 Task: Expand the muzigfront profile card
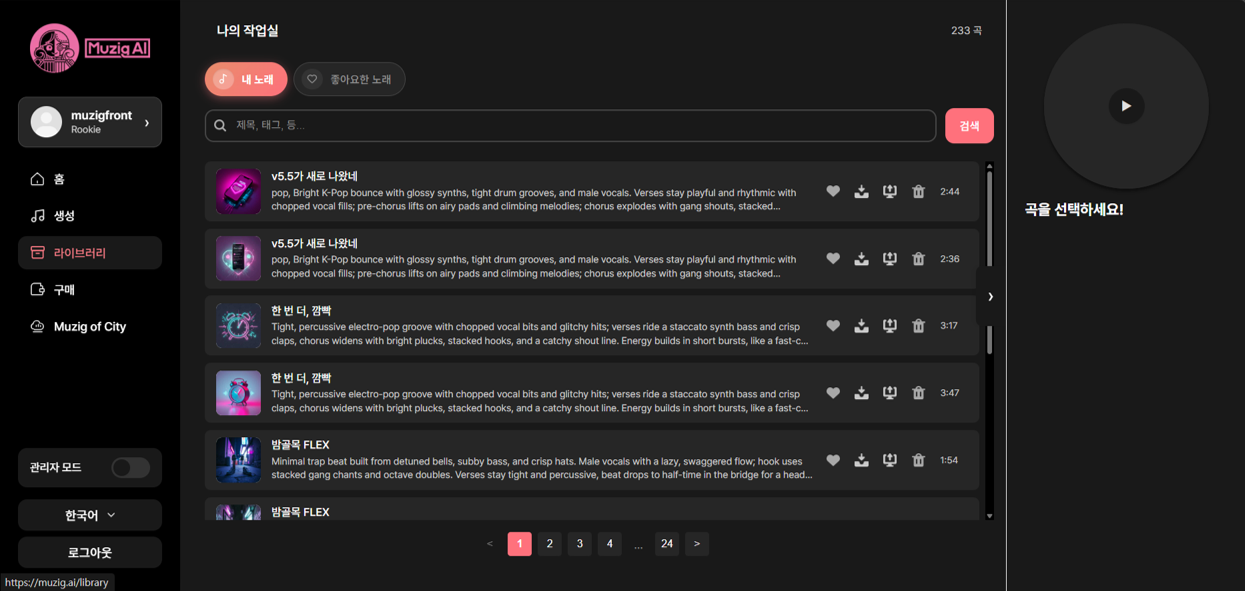tap(90, 122)
